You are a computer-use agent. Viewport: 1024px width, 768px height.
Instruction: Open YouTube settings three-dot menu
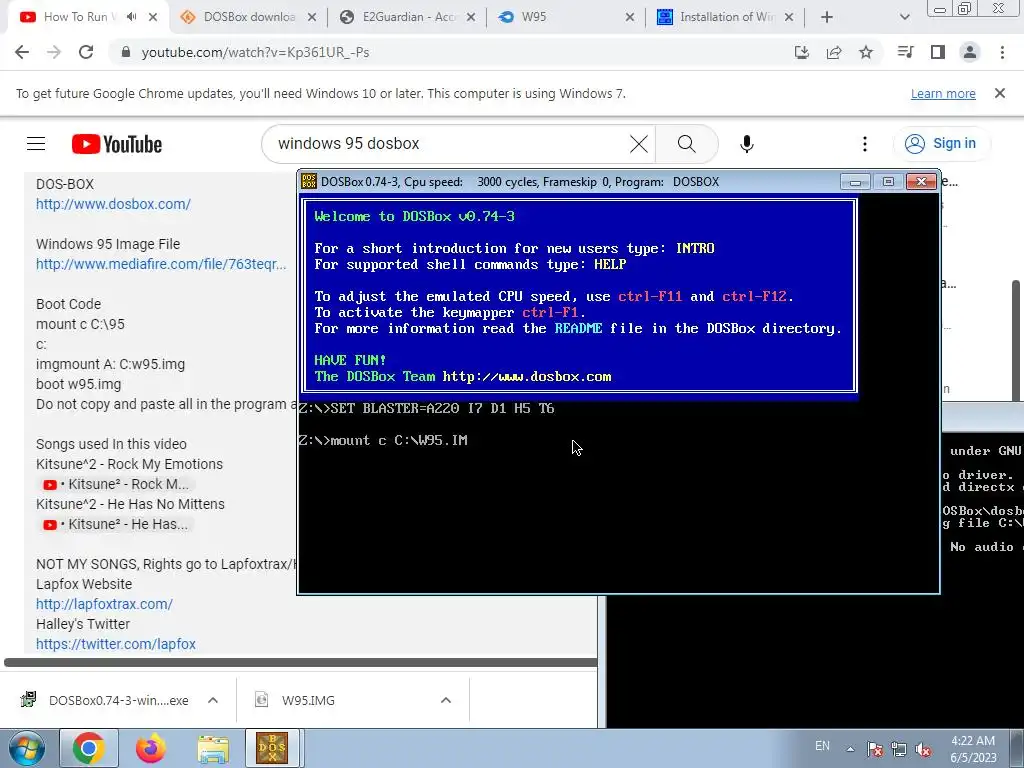pyautogui.click(x=865, y=144)
